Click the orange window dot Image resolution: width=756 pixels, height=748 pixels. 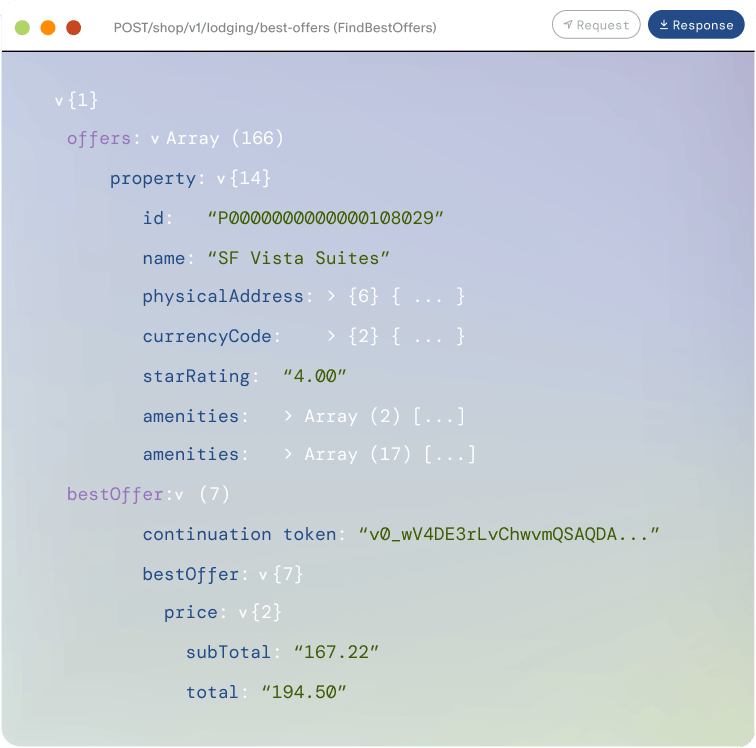tap(48, 27)
